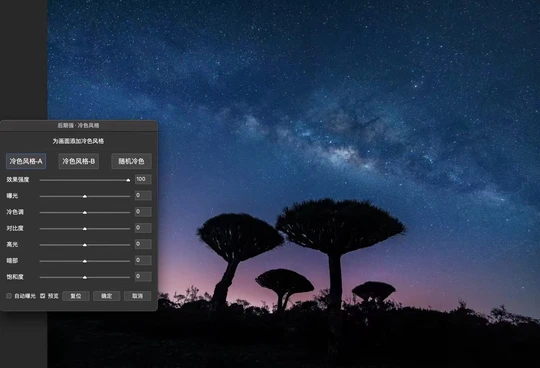Click the 高光 highlights slider handle
Image resolution: width=540 pixels, height=368 pixels.
(85, 245)
